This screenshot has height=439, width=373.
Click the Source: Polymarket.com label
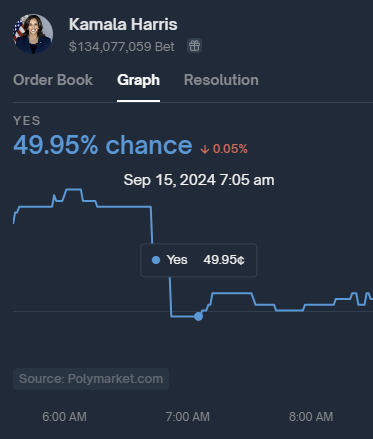click(x=91, y=379)
